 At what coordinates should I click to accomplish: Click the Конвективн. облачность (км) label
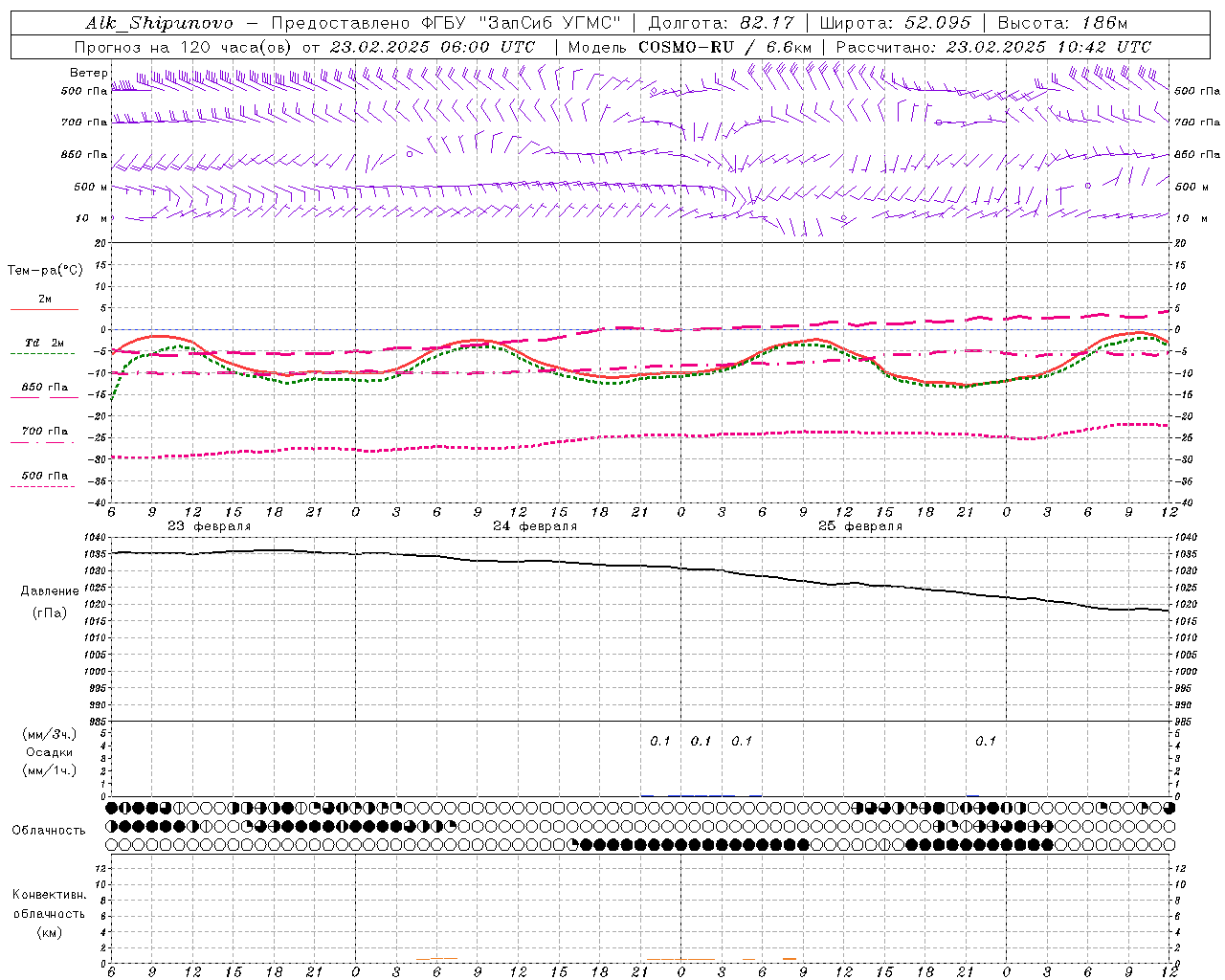49,913
